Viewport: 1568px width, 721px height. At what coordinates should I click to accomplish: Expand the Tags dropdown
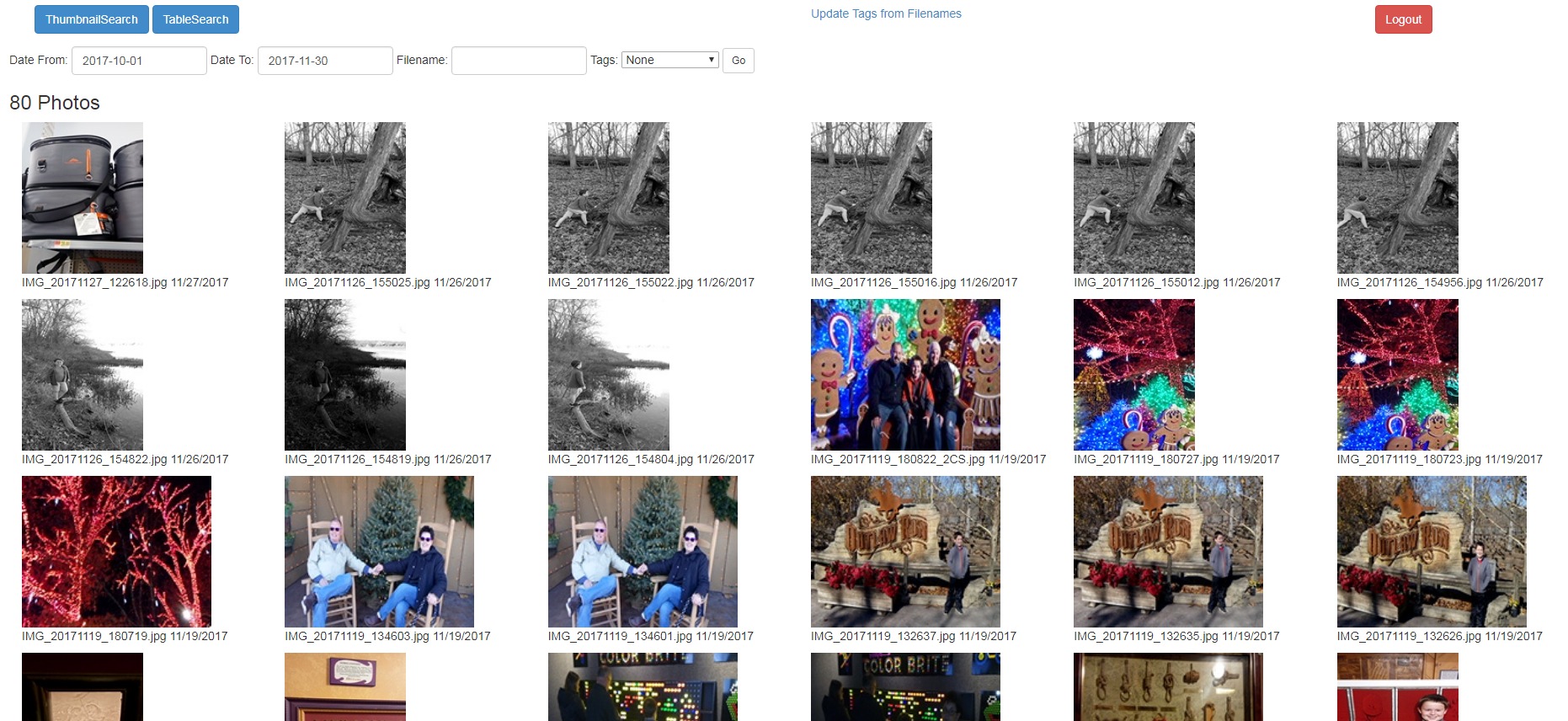(669, 60)
